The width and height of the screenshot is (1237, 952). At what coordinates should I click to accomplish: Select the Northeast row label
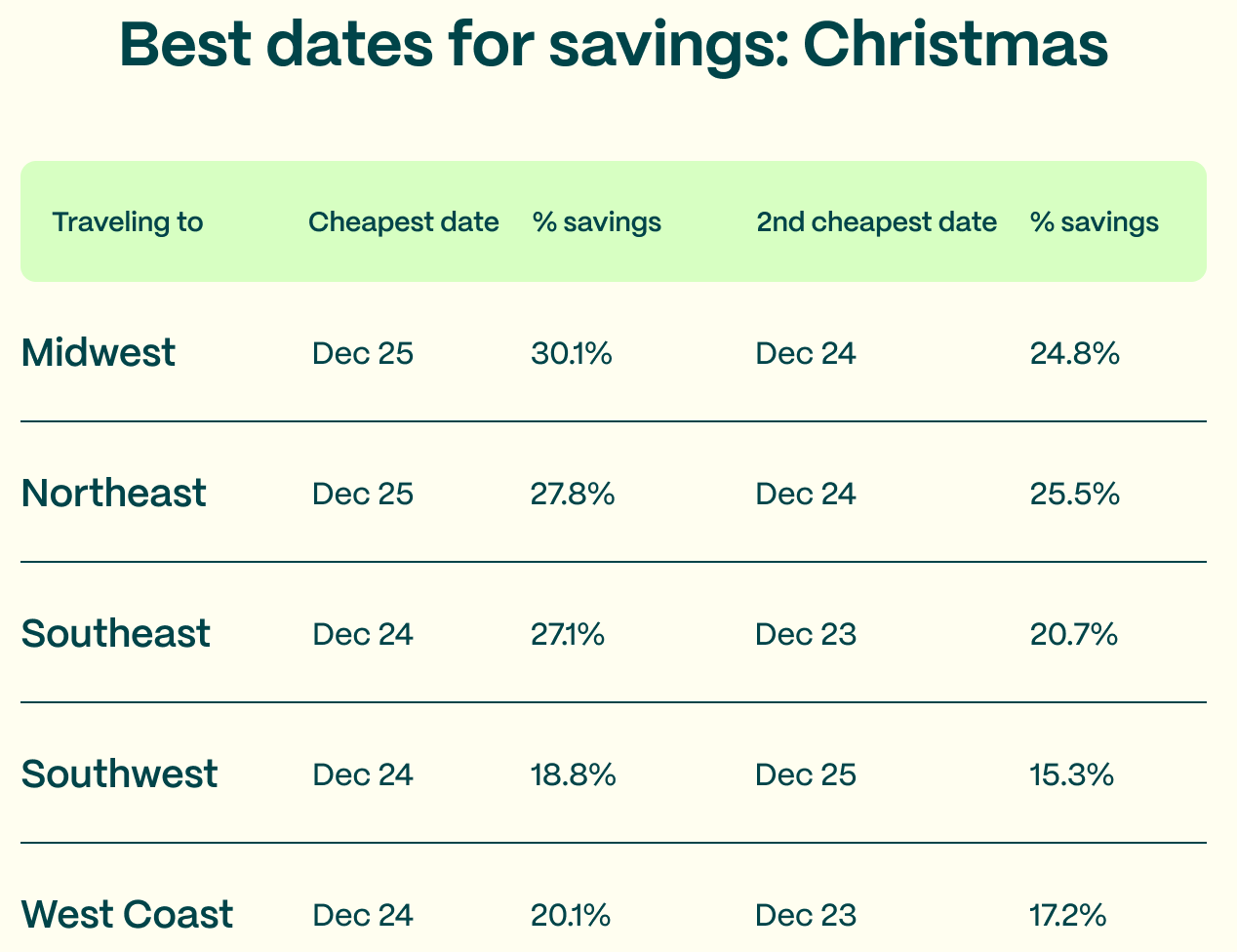coord(113,494)
